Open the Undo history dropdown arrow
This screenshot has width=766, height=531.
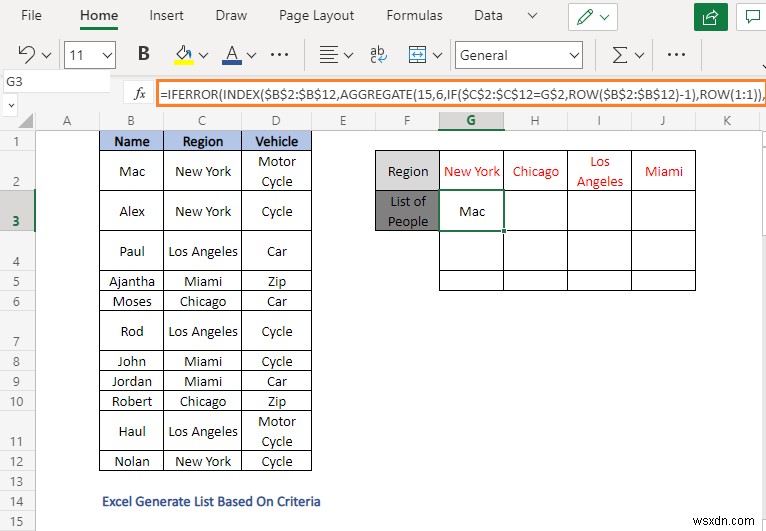pyautogui.click(x=46, y=55)
